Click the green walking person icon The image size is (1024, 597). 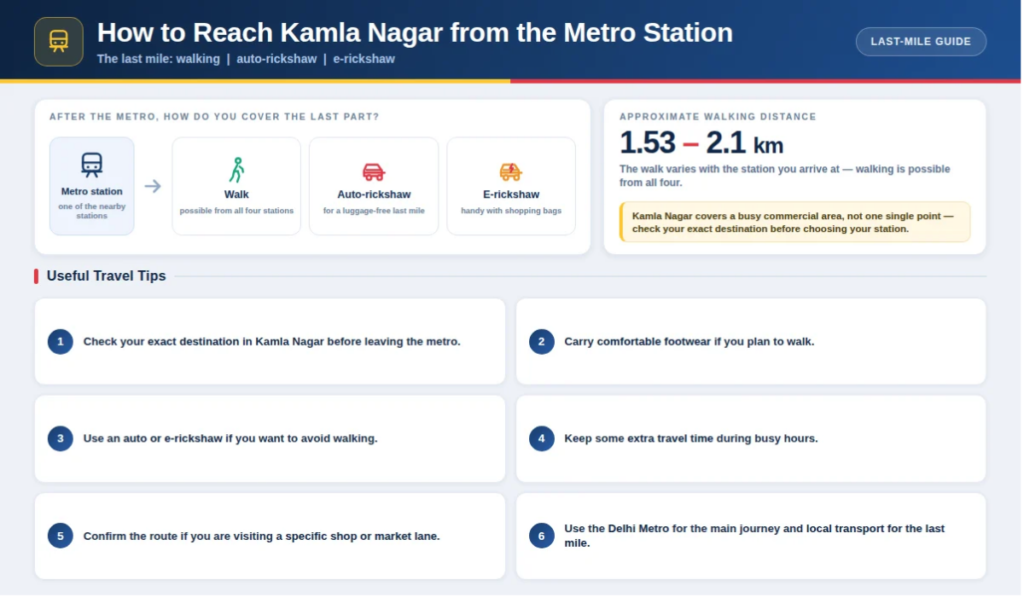(x=236, y=170)
